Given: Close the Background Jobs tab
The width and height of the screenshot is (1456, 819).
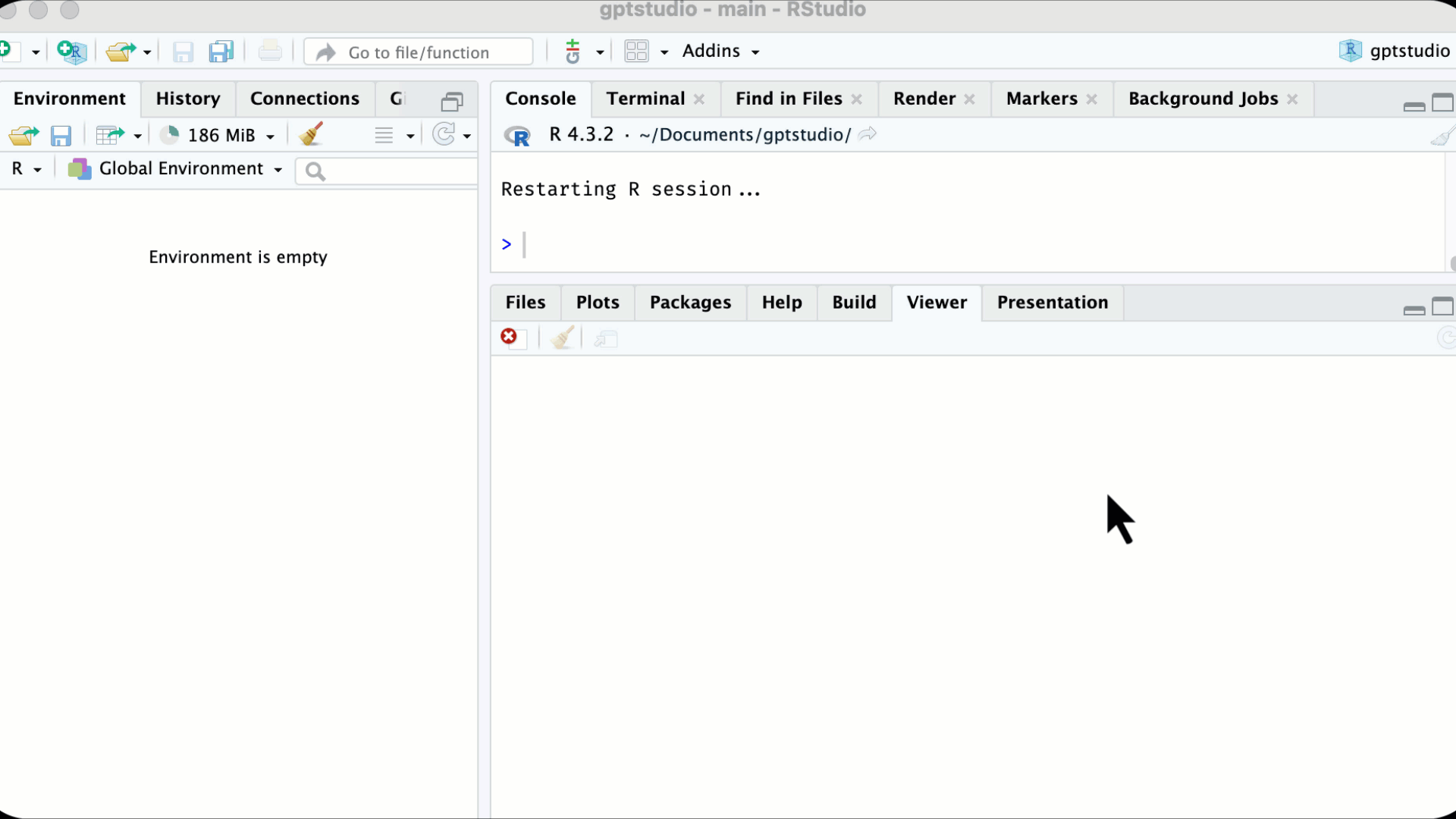Looking at the screenshot, I should coord(1292,99).
